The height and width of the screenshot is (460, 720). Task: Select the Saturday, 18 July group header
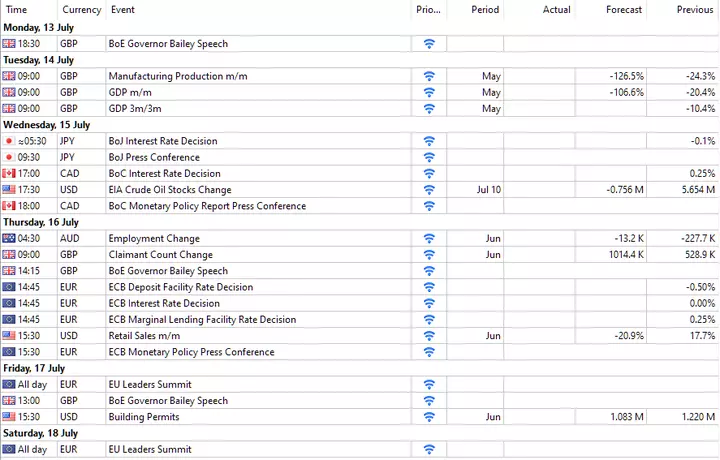click(x=40, y=433)
